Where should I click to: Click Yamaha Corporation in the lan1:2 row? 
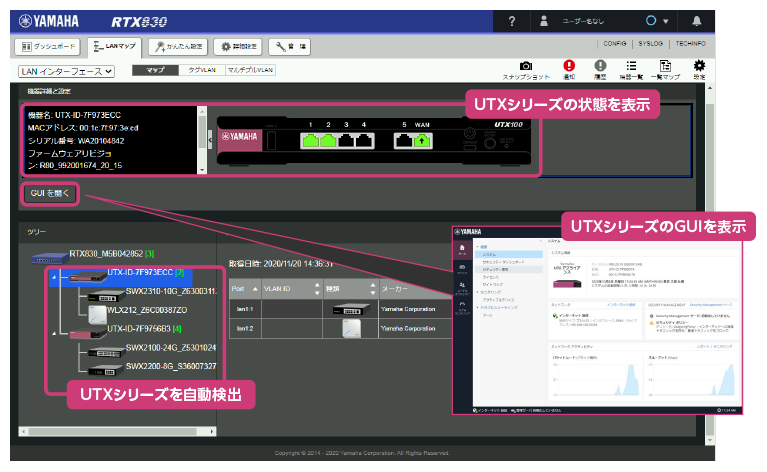408,329
